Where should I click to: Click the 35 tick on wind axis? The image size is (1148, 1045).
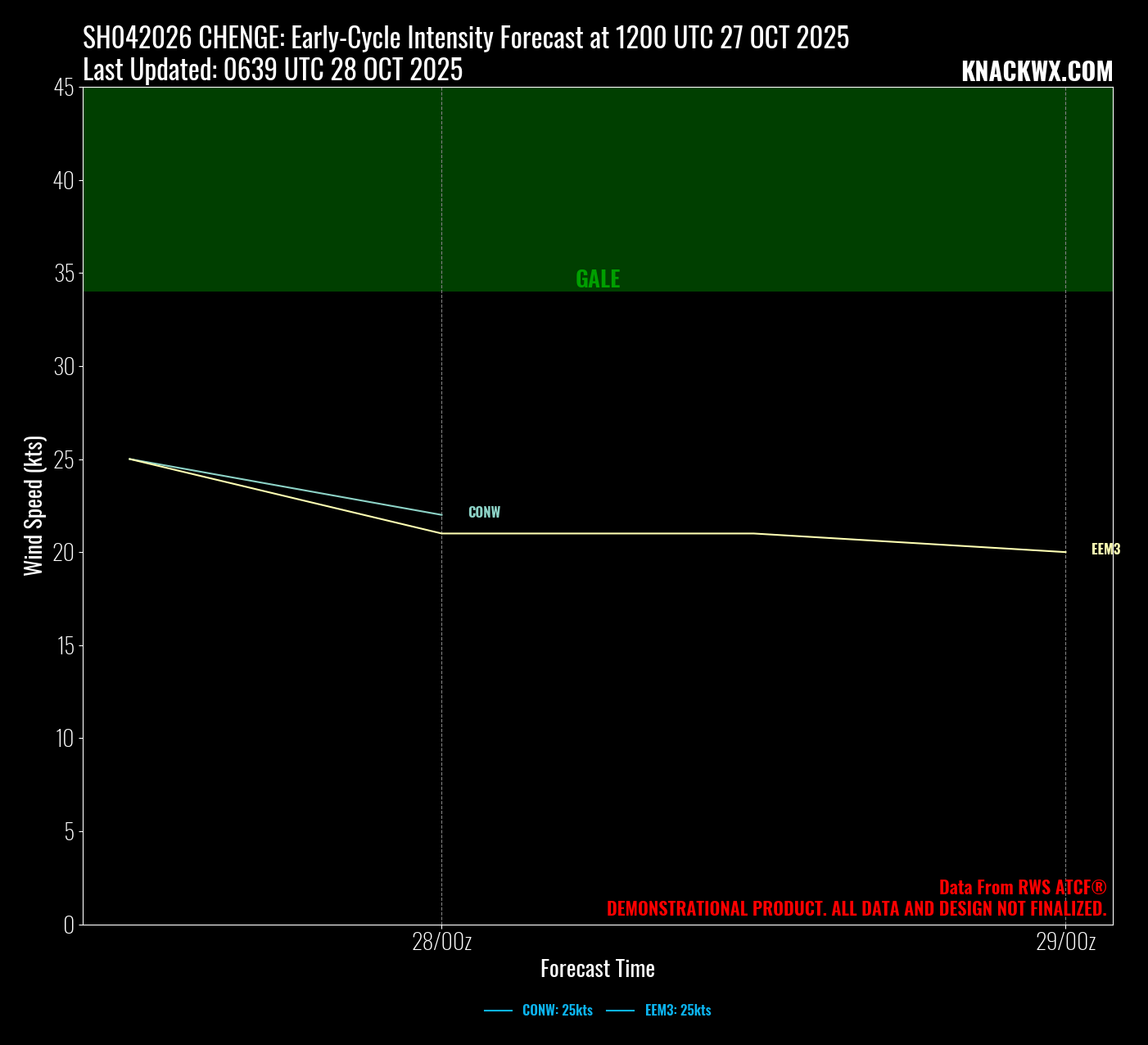[x=64, y=274]
